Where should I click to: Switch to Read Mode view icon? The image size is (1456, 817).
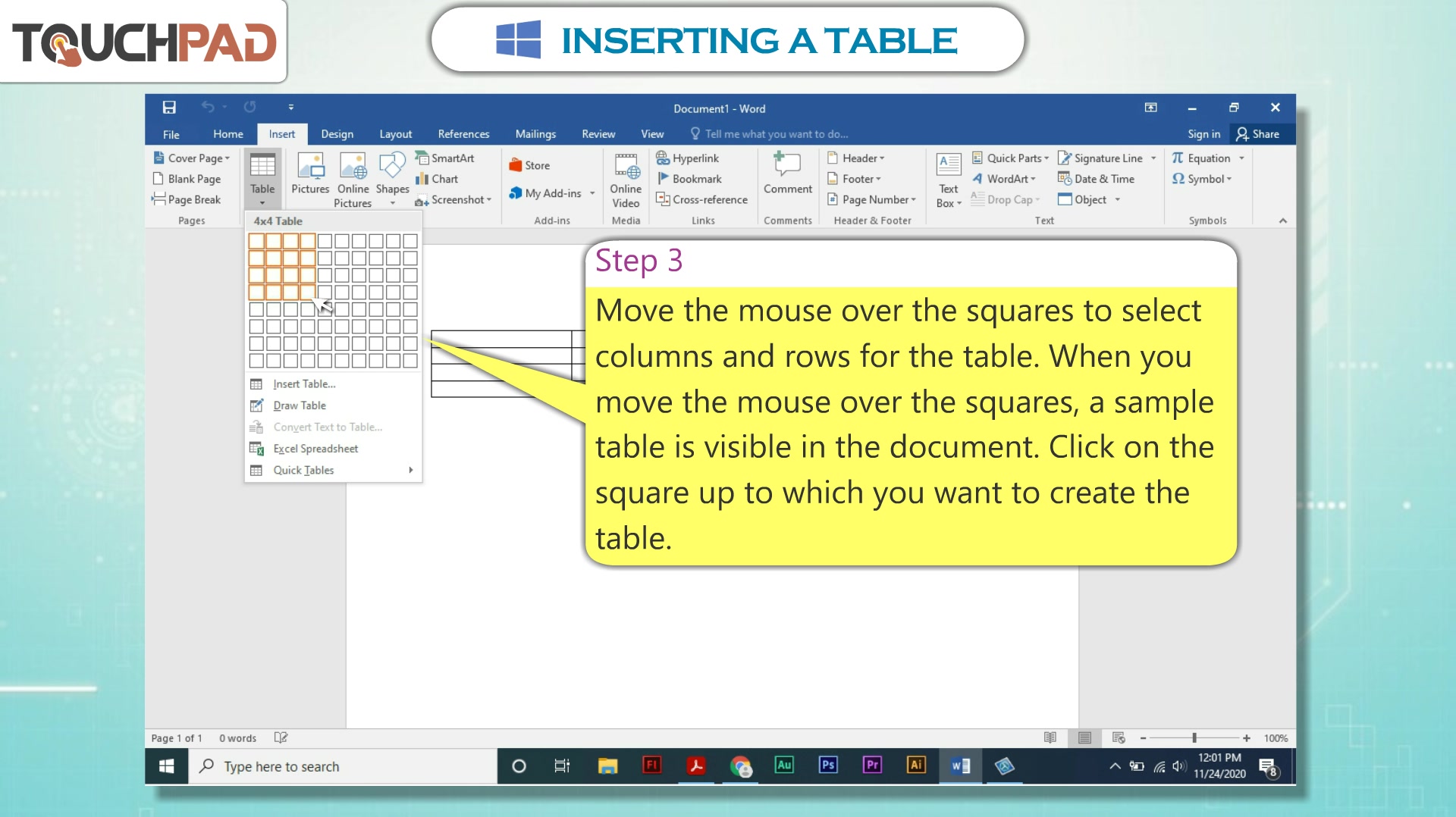click(1050, 737)
